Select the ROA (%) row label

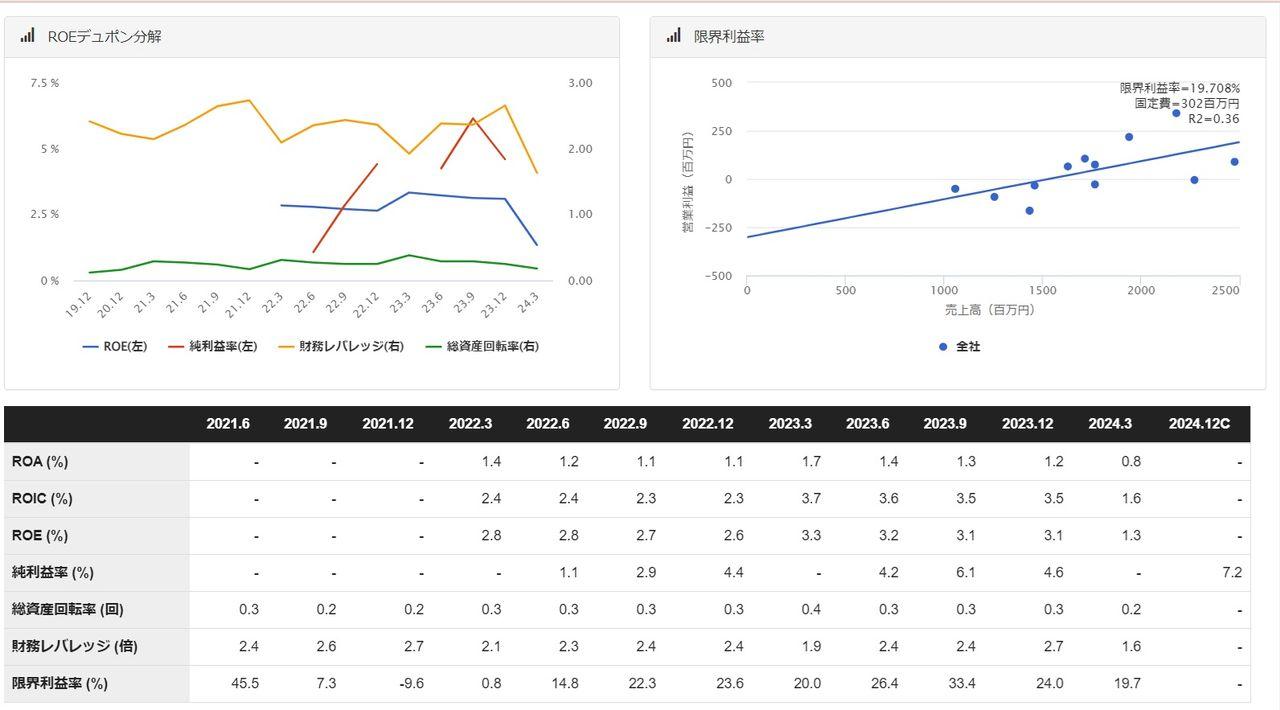(40, 462)
